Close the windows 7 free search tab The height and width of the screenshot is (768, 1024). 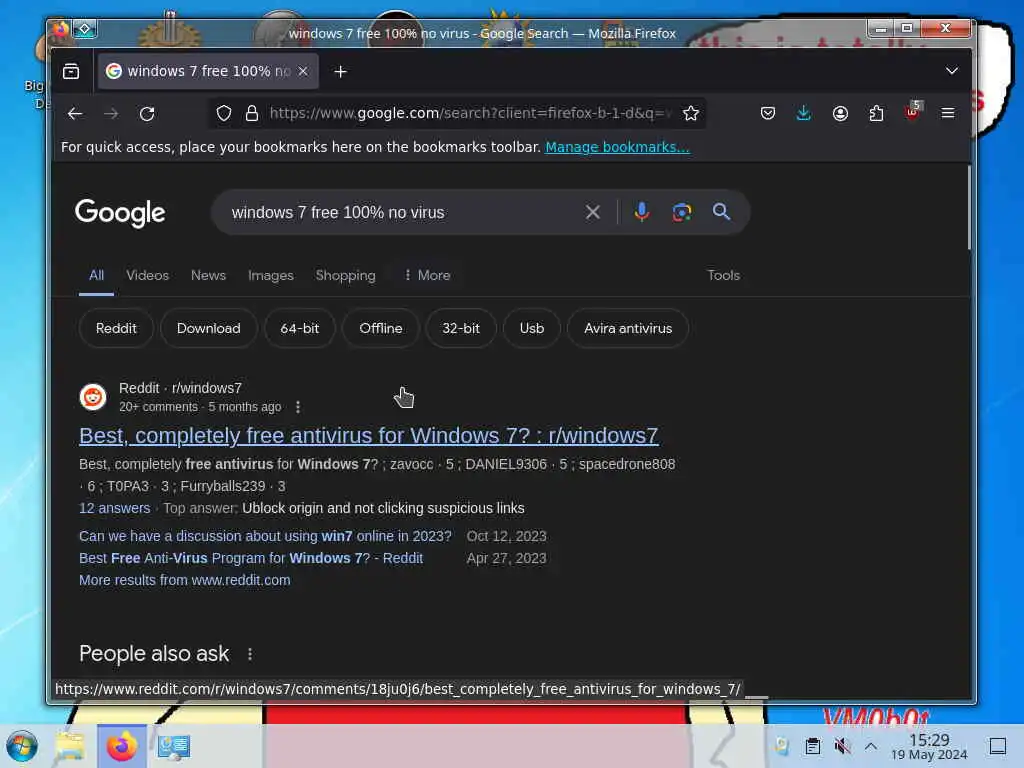click(303, 71)
